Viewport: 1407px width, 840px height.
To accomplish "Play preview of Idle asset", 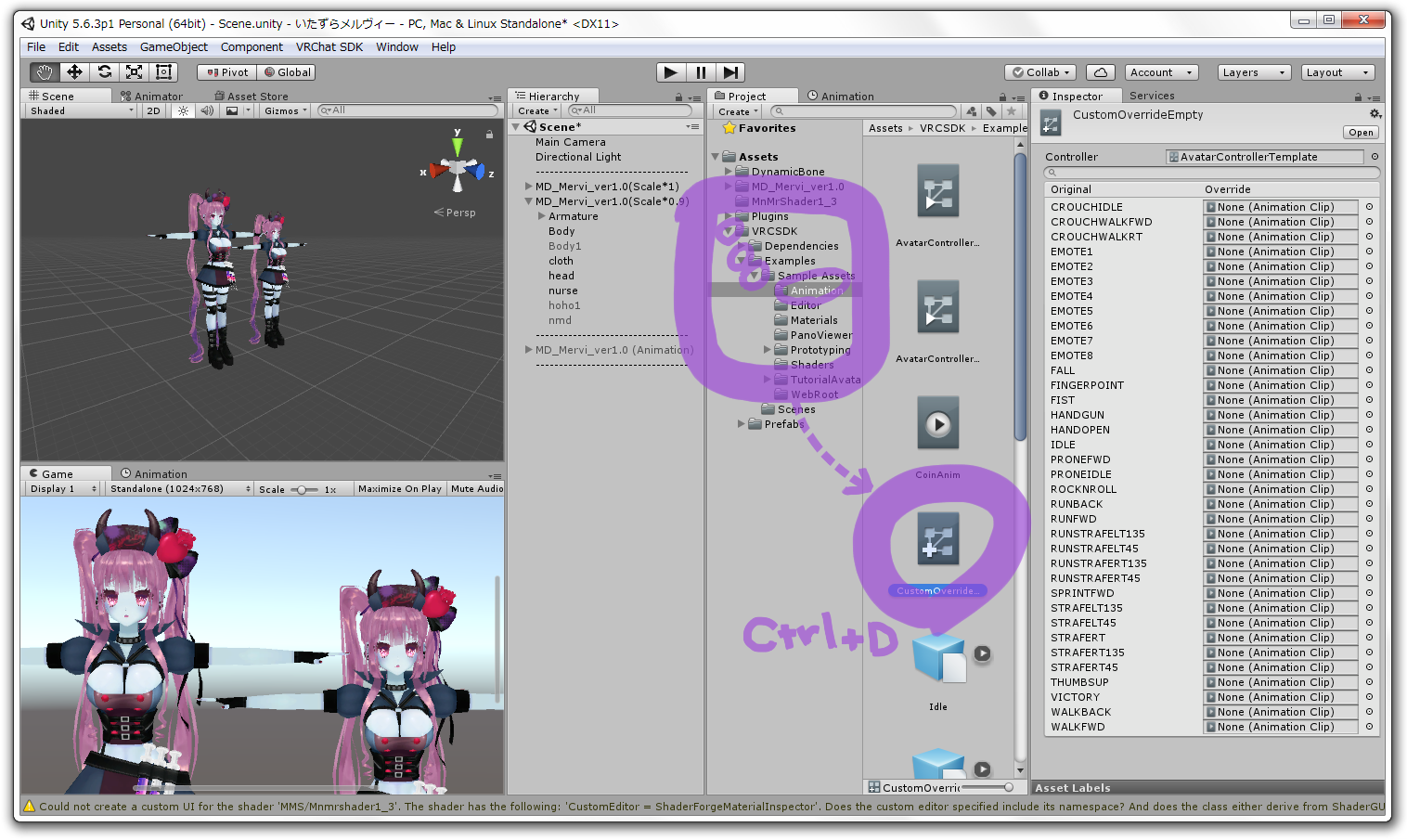I will (982, 653).
